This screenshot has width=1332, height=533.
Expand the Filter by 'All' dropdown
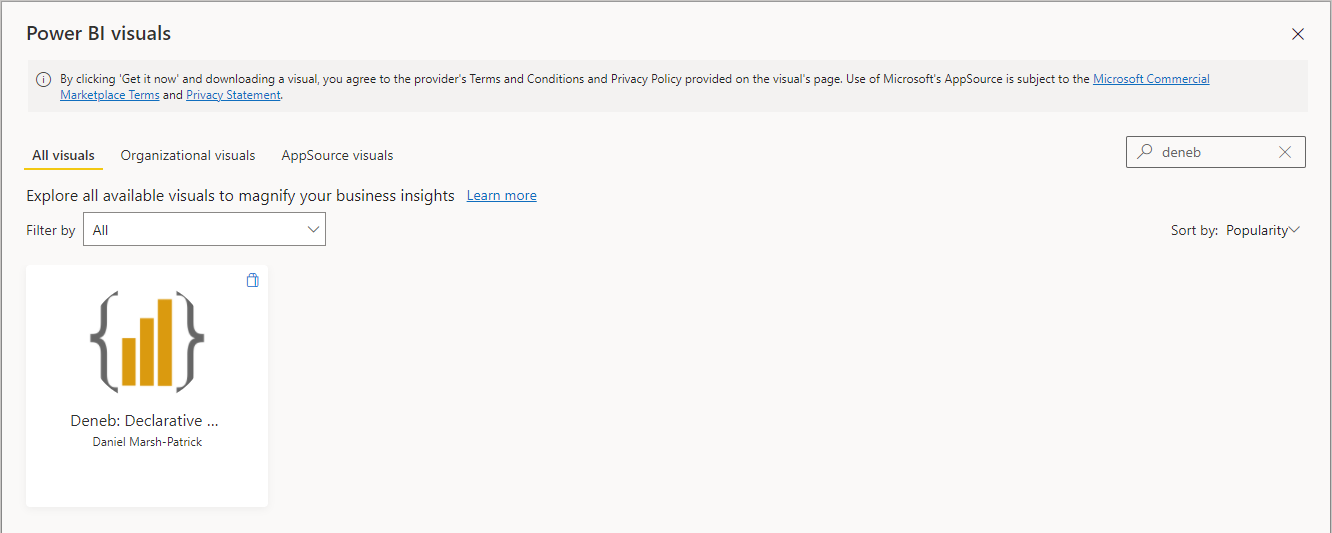pyautogui.click(x=204, y=229)
